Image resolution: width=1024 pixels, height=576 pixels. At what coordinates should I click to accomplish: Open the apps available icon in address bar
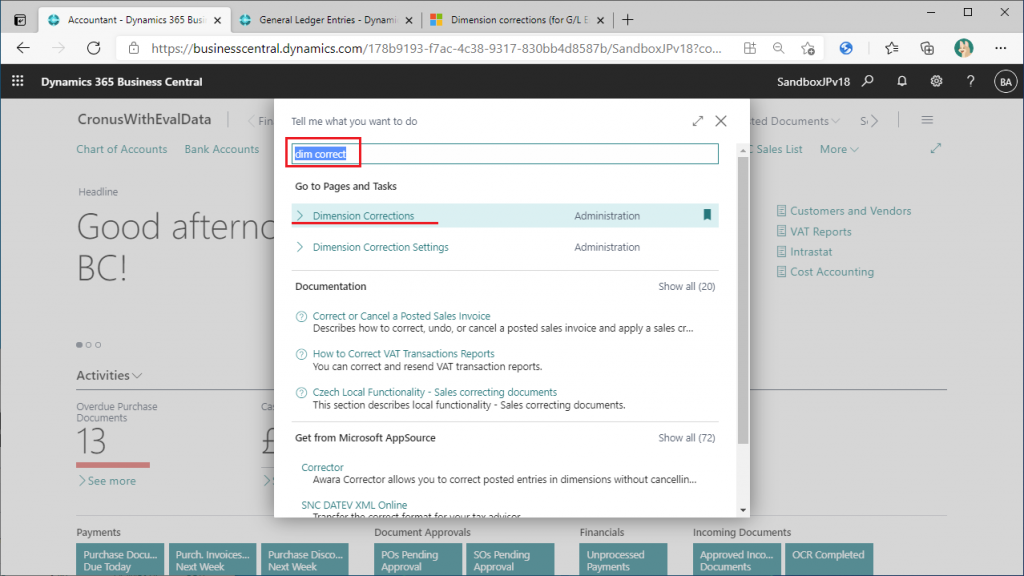point(750,48)
